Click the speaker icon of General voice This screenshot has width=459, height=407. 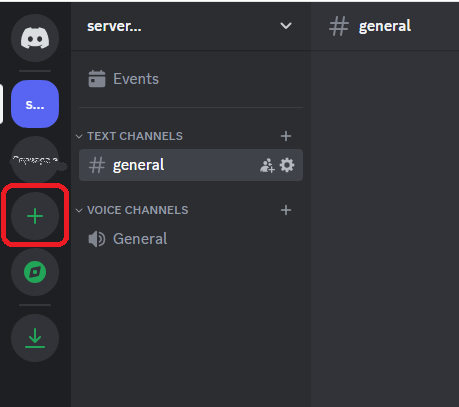97,239
